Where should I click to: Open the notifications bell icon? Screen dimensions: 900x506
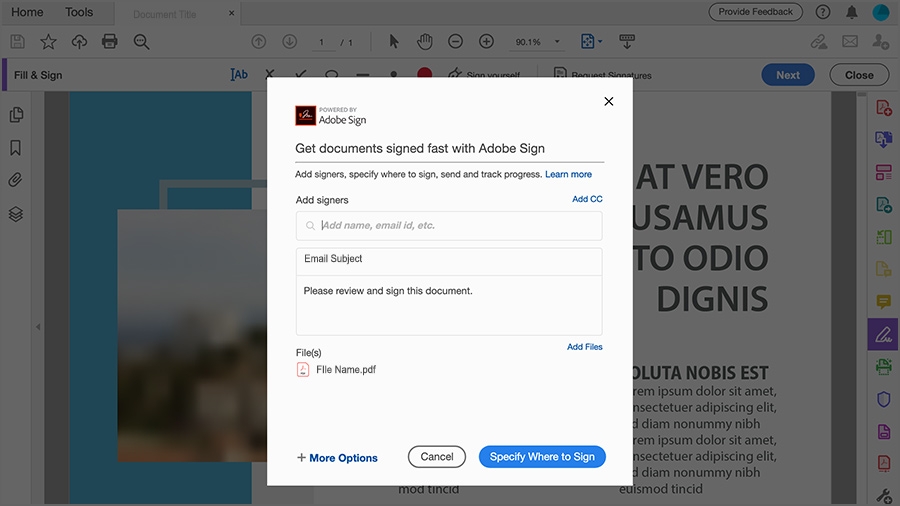[852, 12]
